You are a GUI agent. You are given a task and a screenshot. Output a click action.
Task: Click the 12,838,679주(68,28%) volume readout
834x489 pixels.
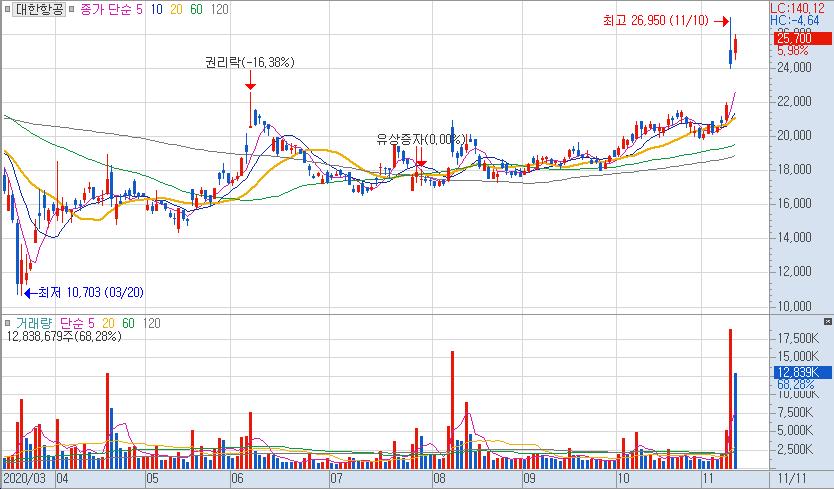click(x=64, y=336)
